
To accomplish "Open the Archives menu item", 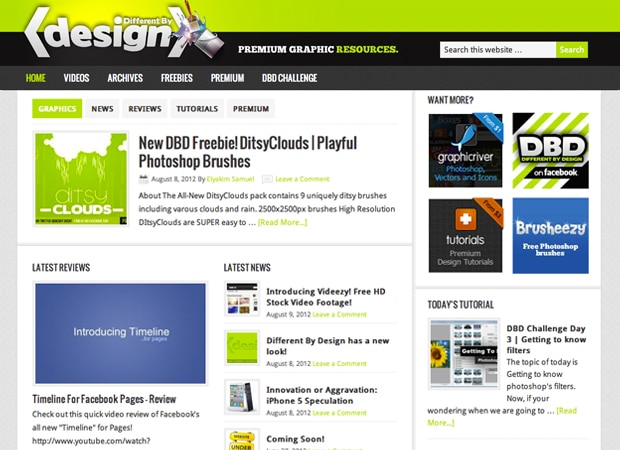I will pos(125,78).
